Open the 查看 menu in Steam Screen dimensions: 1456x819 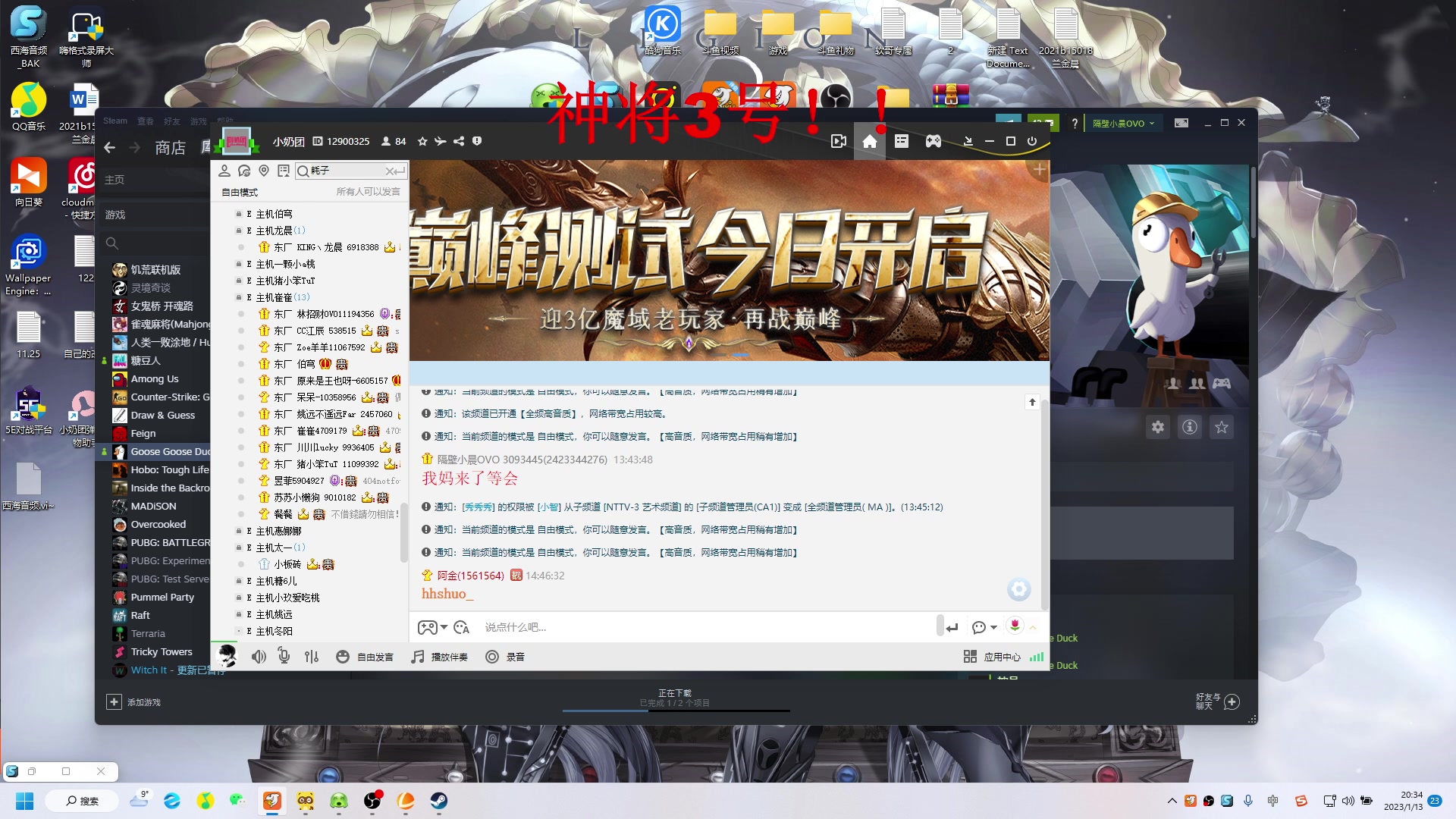145,121
